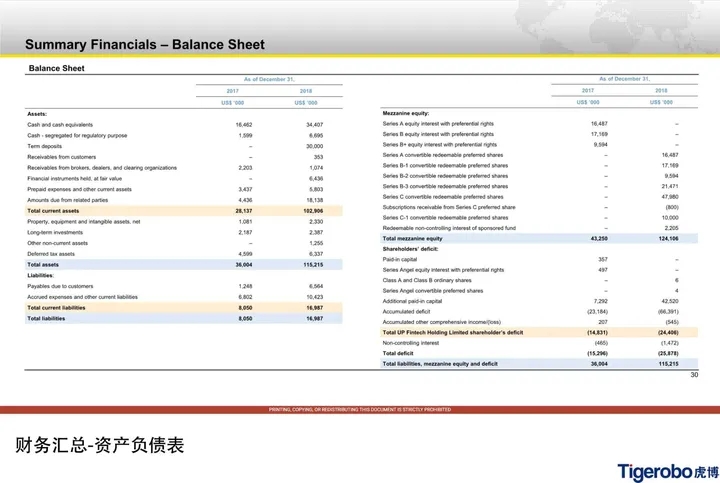The width and height of the screenshot is (720, 483).
Task: Select 'Series B-1 convertible redeemable preferred shares'
Action: coord(445,166)
